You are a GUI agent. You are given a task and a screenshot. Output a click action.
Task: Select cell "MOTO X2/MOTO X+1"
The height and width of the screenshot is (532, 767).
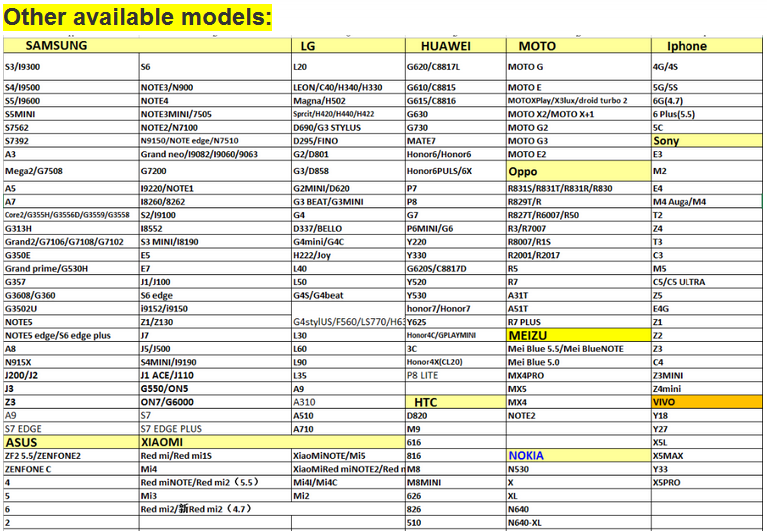click(579, 114)
